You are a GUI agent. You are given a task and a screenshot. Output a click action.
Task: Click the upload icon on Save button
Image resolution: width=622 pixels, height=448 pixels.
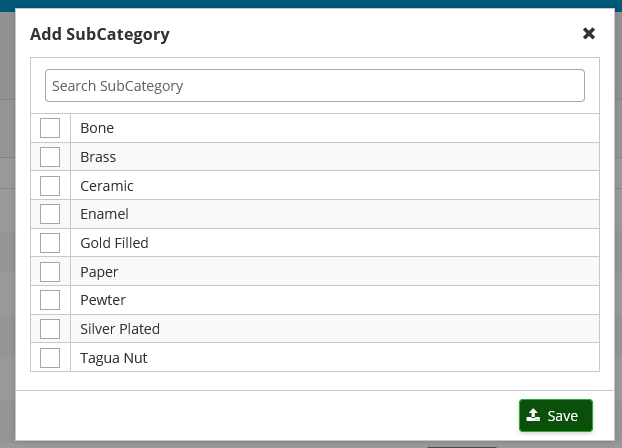coord(533,415)
